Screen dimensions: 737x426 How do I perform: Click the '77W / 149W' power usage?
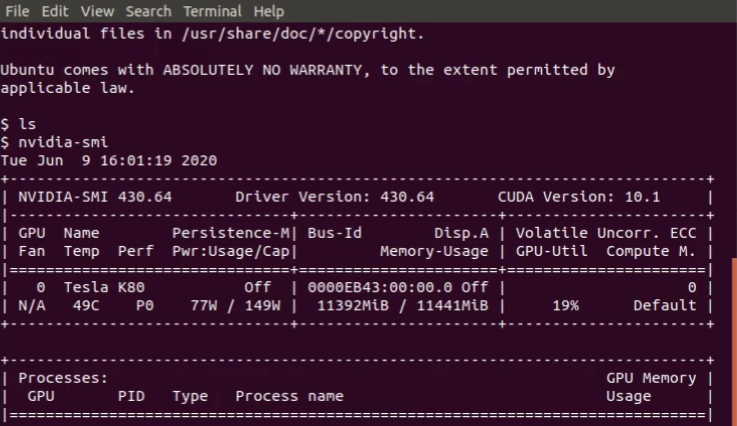235,305
